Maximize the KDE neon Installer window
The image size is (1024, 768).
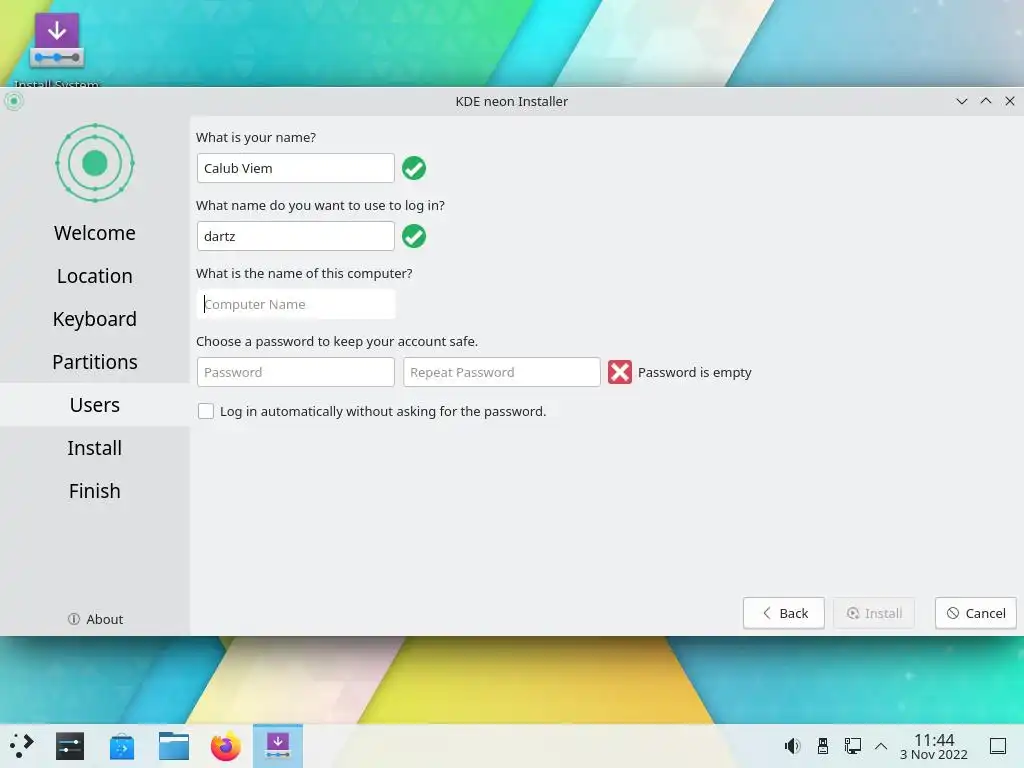[x=986, y=101]
